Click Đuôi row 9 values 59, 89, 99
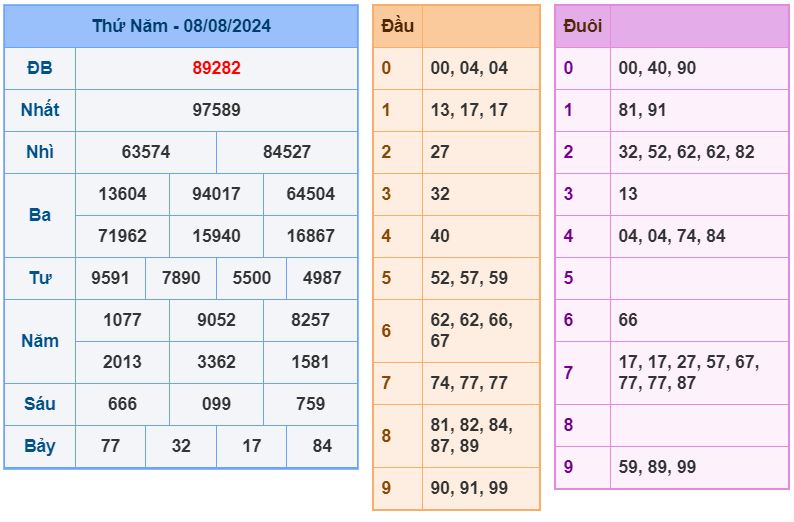Screen dimensions: 794x522 657,467
